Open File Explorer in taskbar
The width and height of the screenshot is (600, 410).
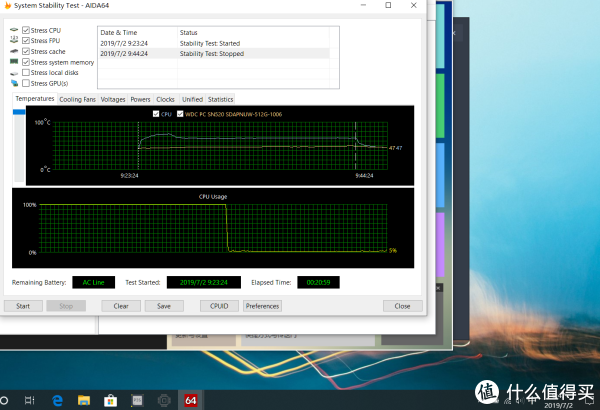pos(85,401)
